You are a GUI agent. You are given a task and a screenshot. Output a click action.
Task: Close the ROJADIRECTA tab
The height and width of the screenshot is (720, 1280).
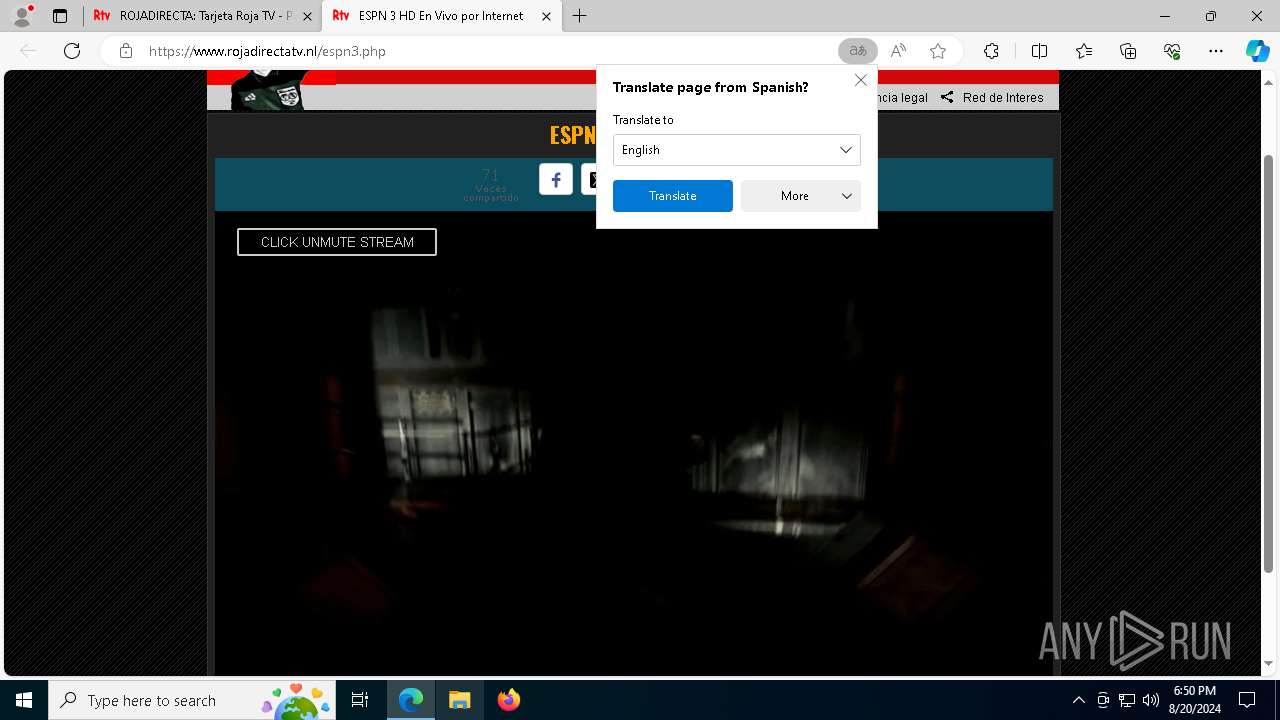click(307, 16)
